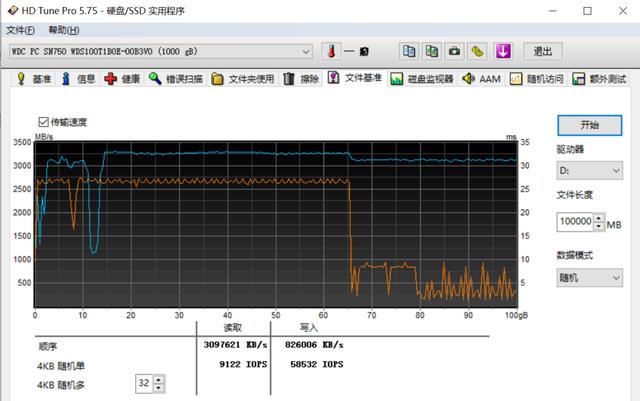Click the sequential write value 826006 KB/s
640x401 pixels.
(x=314, y=345)
